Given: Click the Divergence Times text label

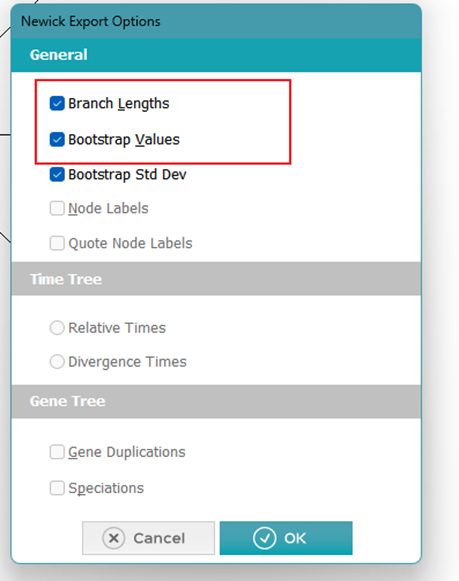Looking at the screenshot, I should 127,362.
